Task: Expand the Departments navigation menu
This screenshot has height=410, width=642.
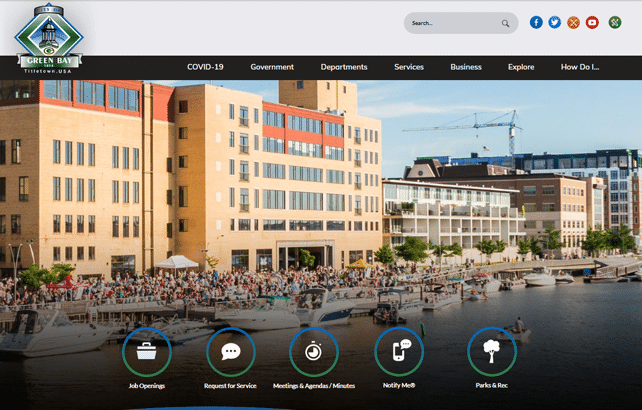Action: pos(344,67)
